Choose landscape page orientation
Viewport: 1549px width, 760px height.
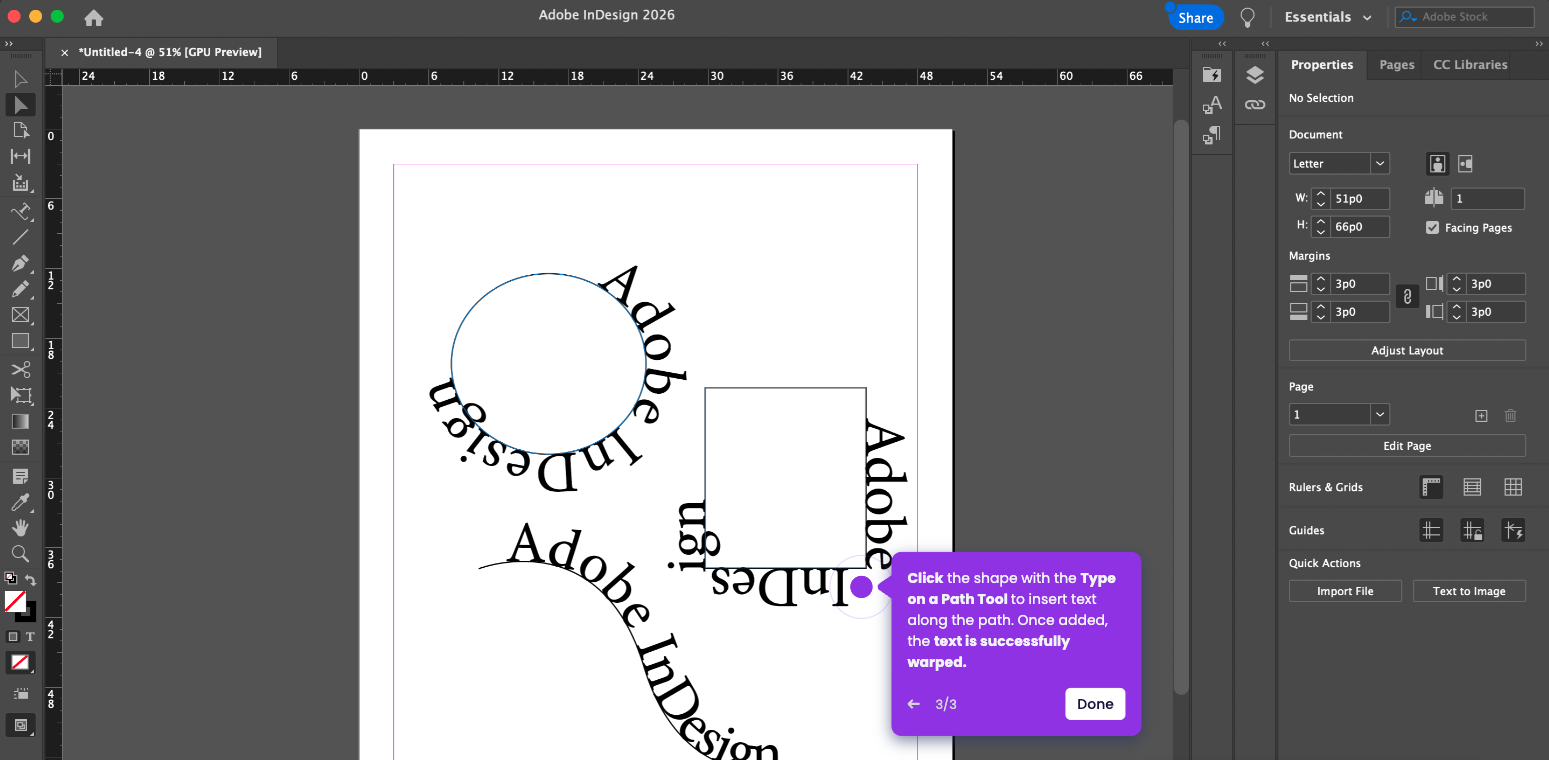1465,163
